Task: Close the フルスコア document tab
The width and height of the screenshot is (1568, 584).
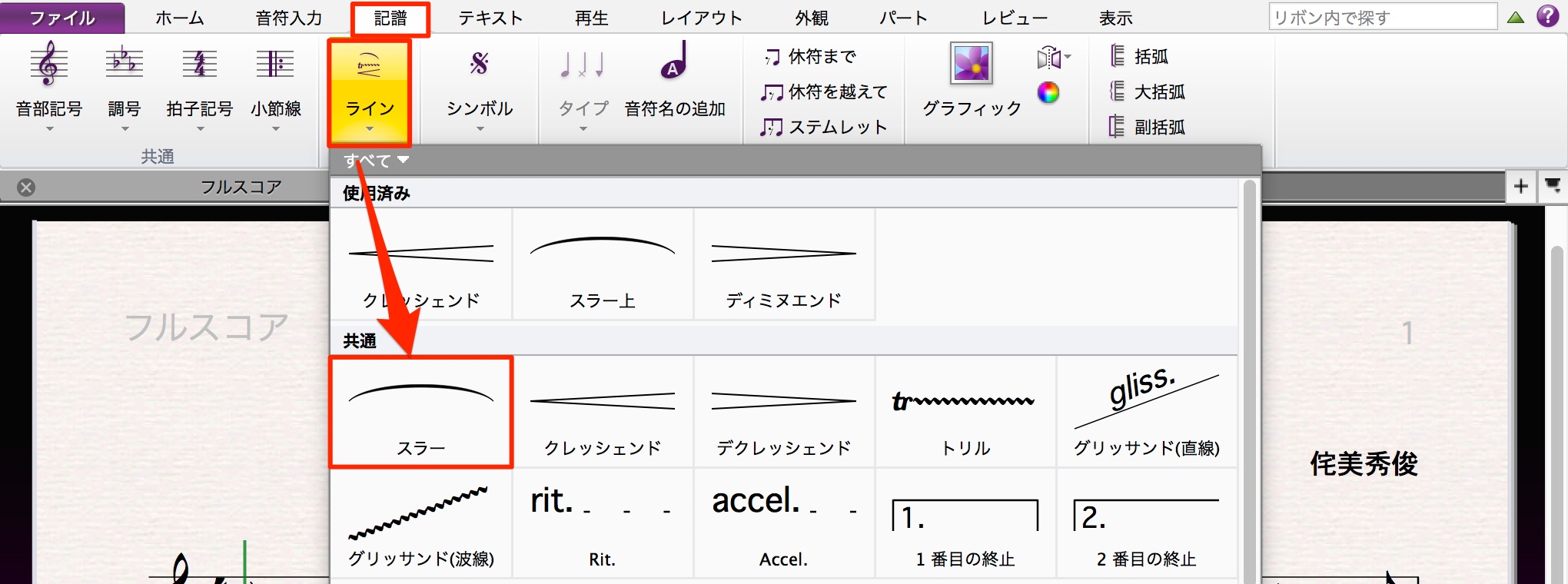Action: [26, 187]
